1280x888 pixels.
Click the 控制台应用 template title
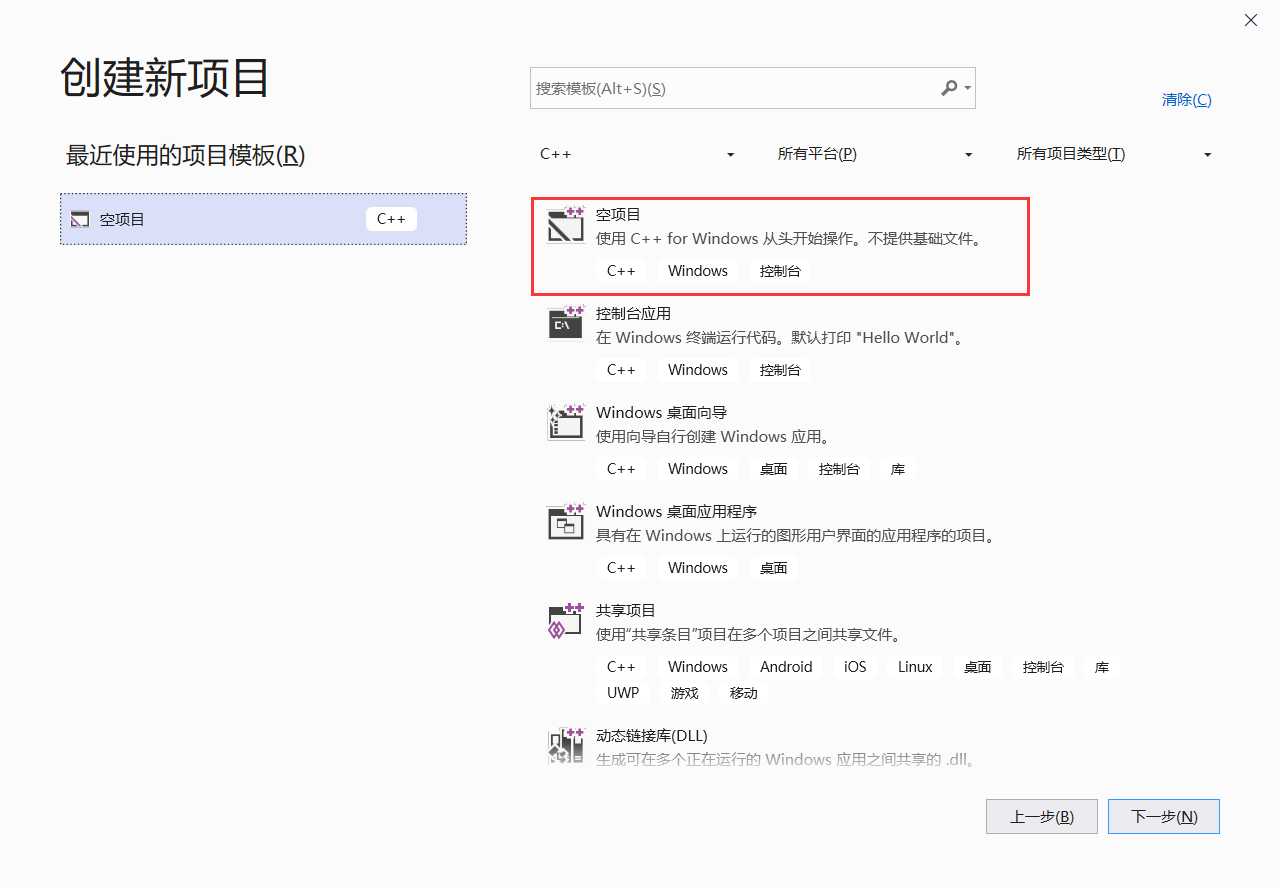[633, 314]
